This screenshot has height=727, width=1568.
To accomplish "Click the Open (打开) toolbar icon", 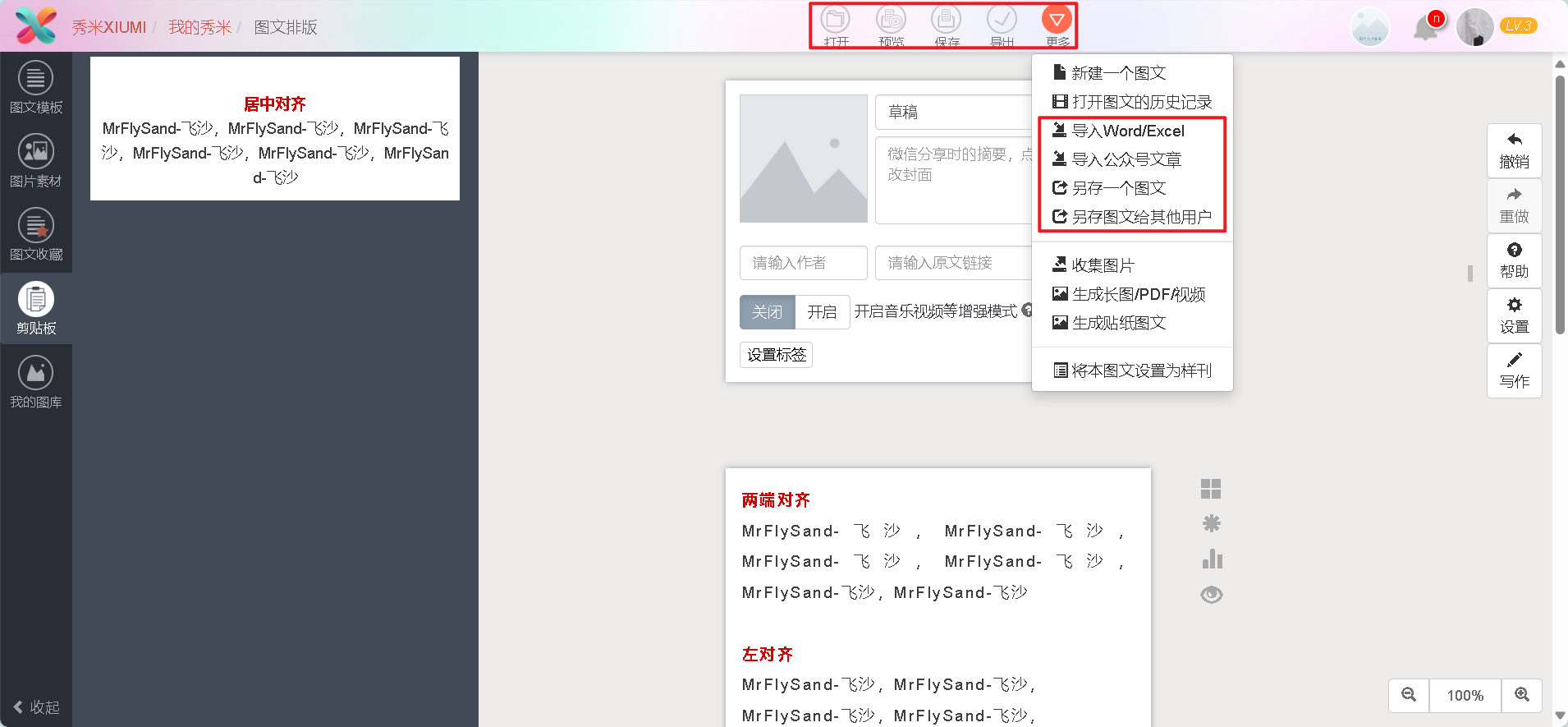I will coord(836,25).
